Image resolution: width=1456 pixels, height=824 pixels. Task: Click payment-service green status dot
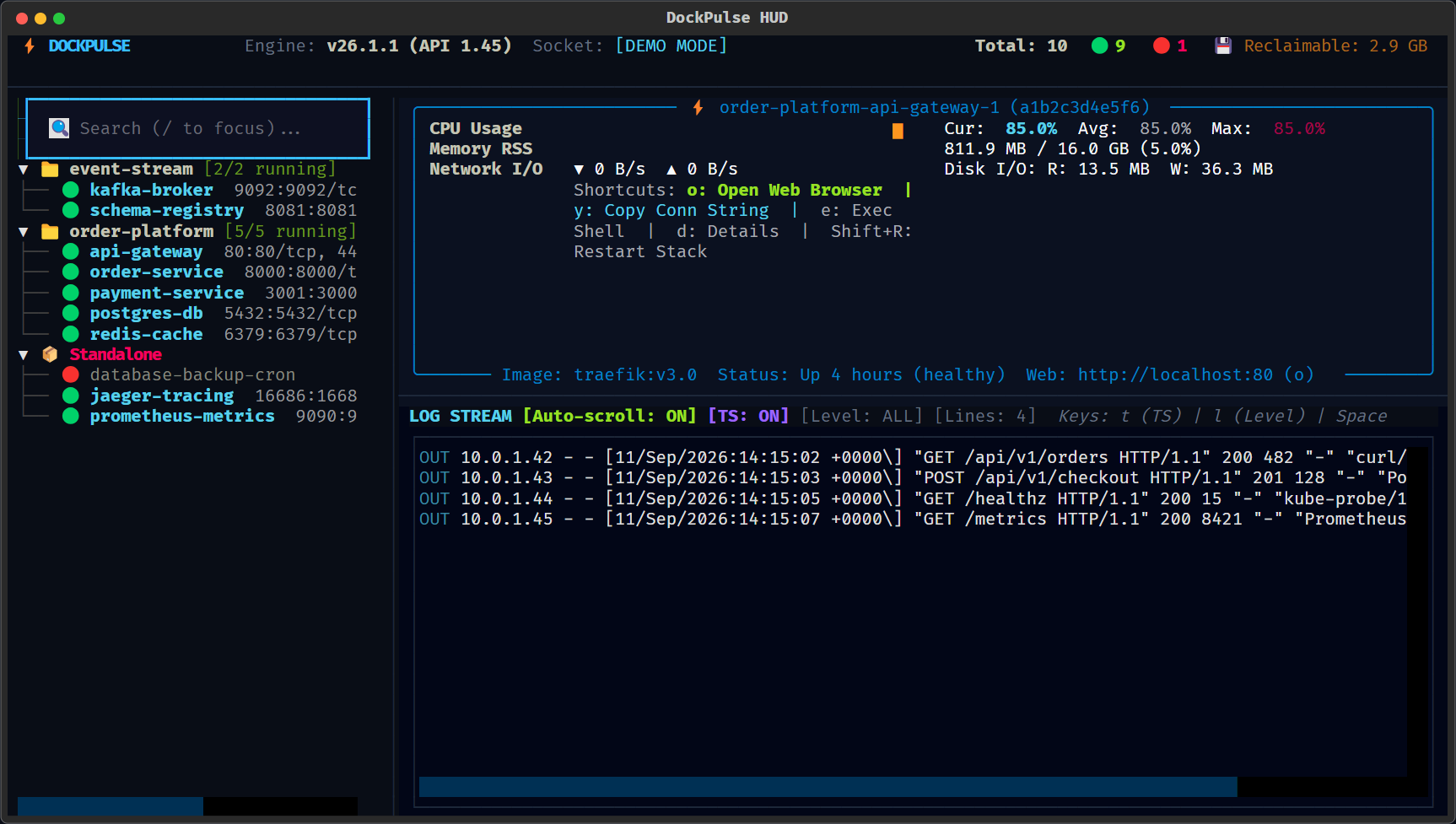[x=71, y=293]
